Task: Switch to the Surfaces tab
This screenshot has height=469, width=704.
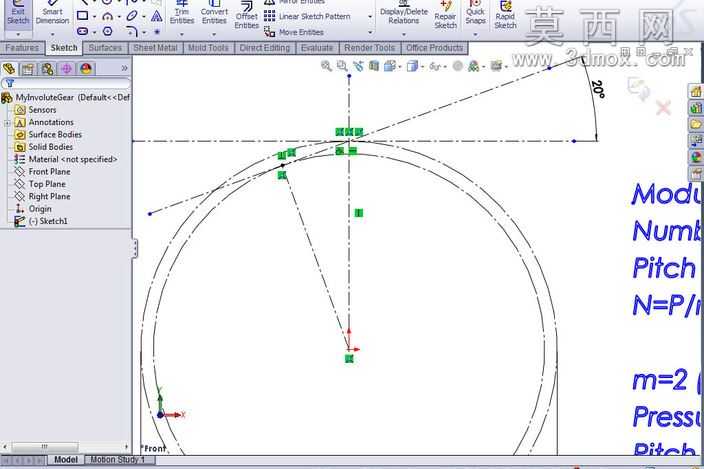Action: 105,48
